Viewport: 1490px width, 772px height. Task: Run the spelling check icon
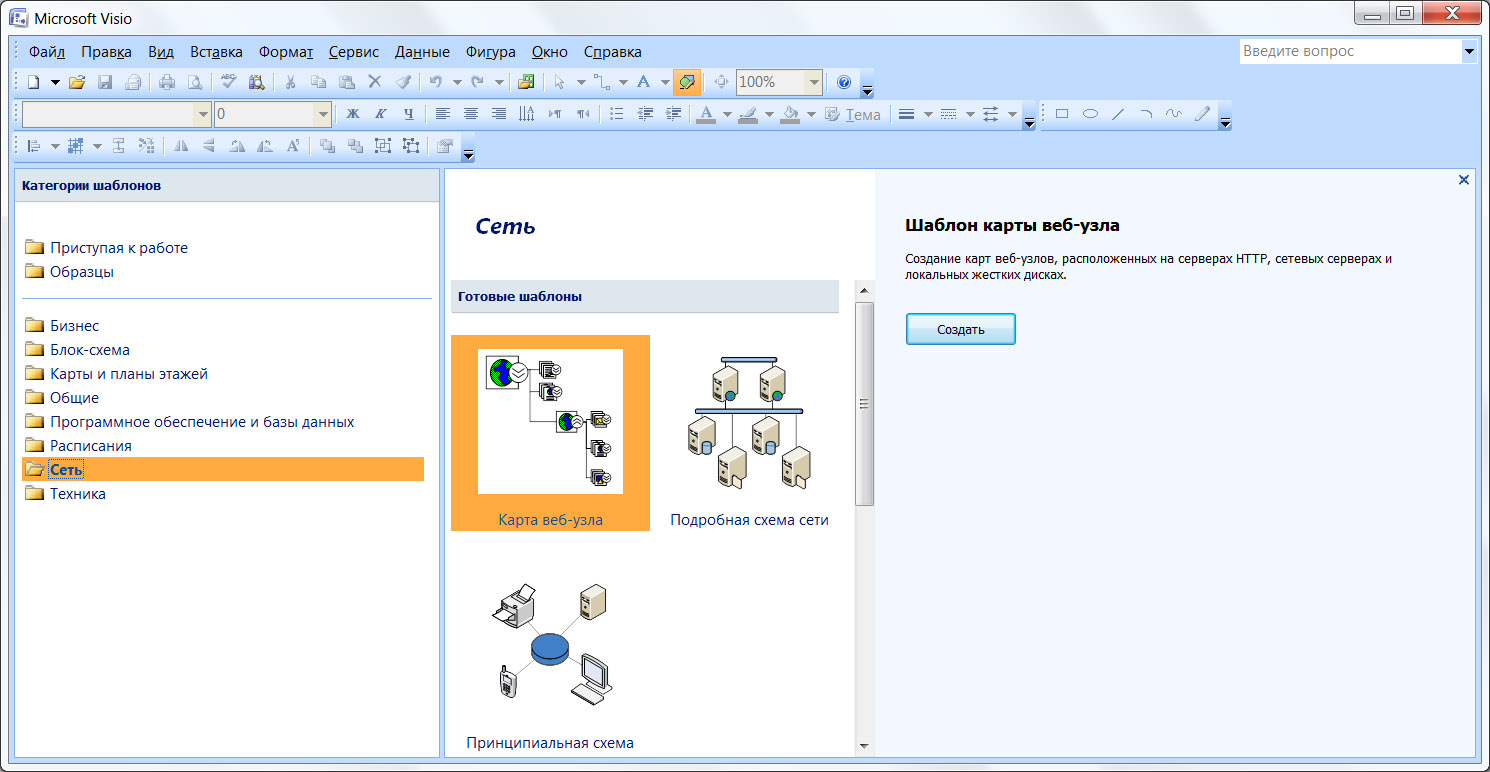point(228,82)
